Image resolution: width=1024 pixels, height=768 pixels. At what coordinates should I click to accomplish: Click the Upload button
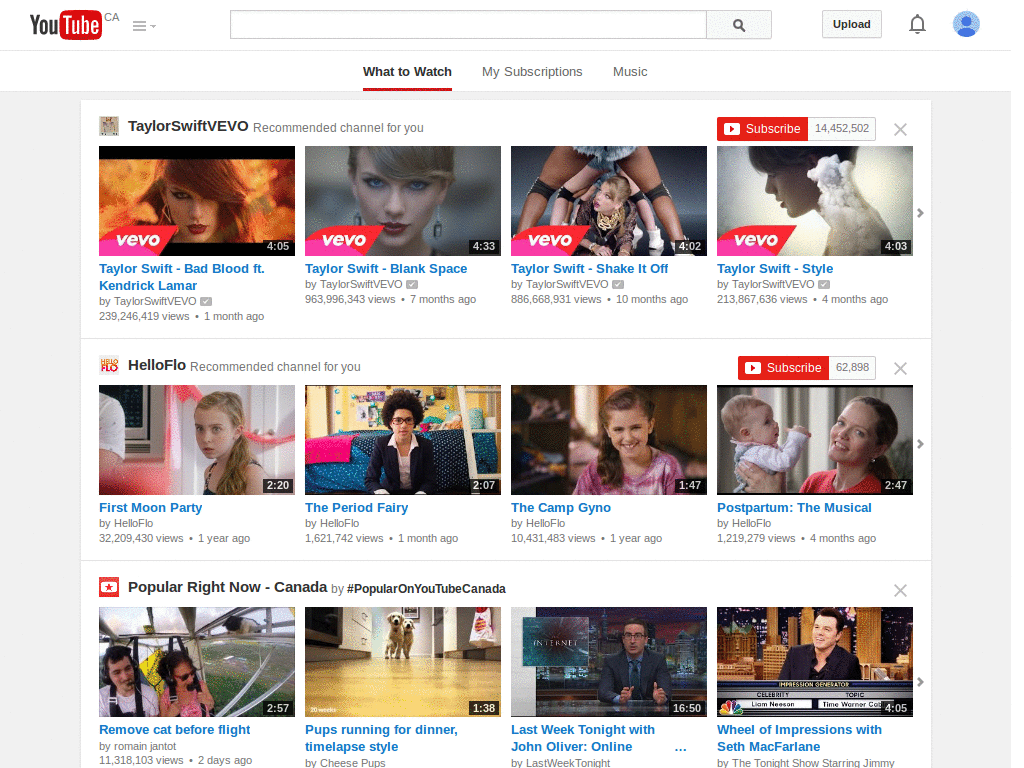click(852, 24)
